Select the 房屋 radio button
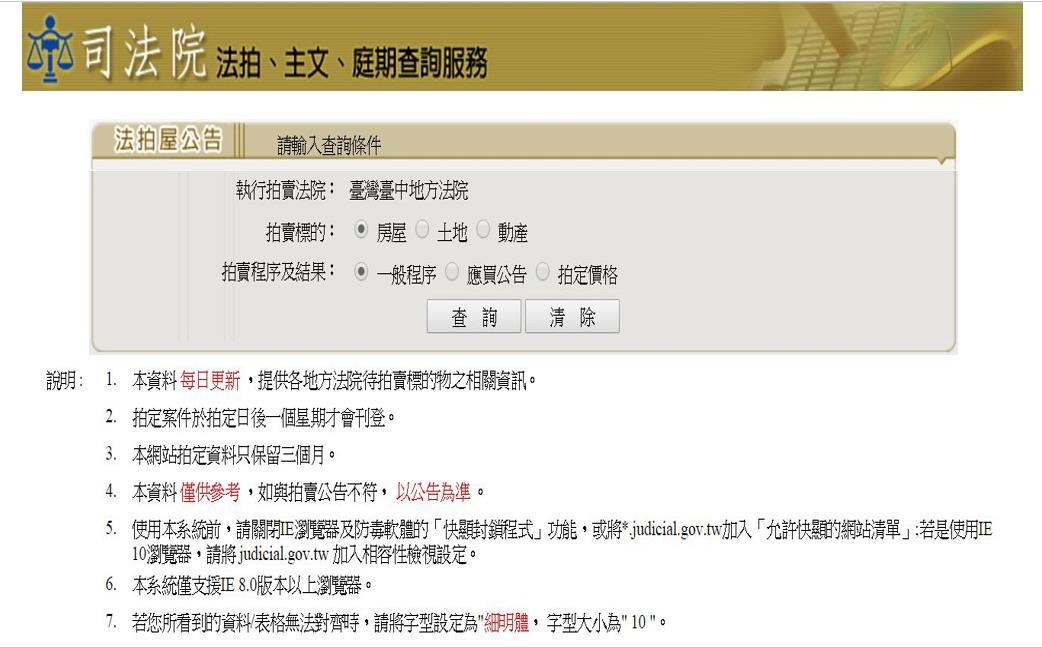The width and height of the screenshot is (1042, 648). [x=363, y=232]
